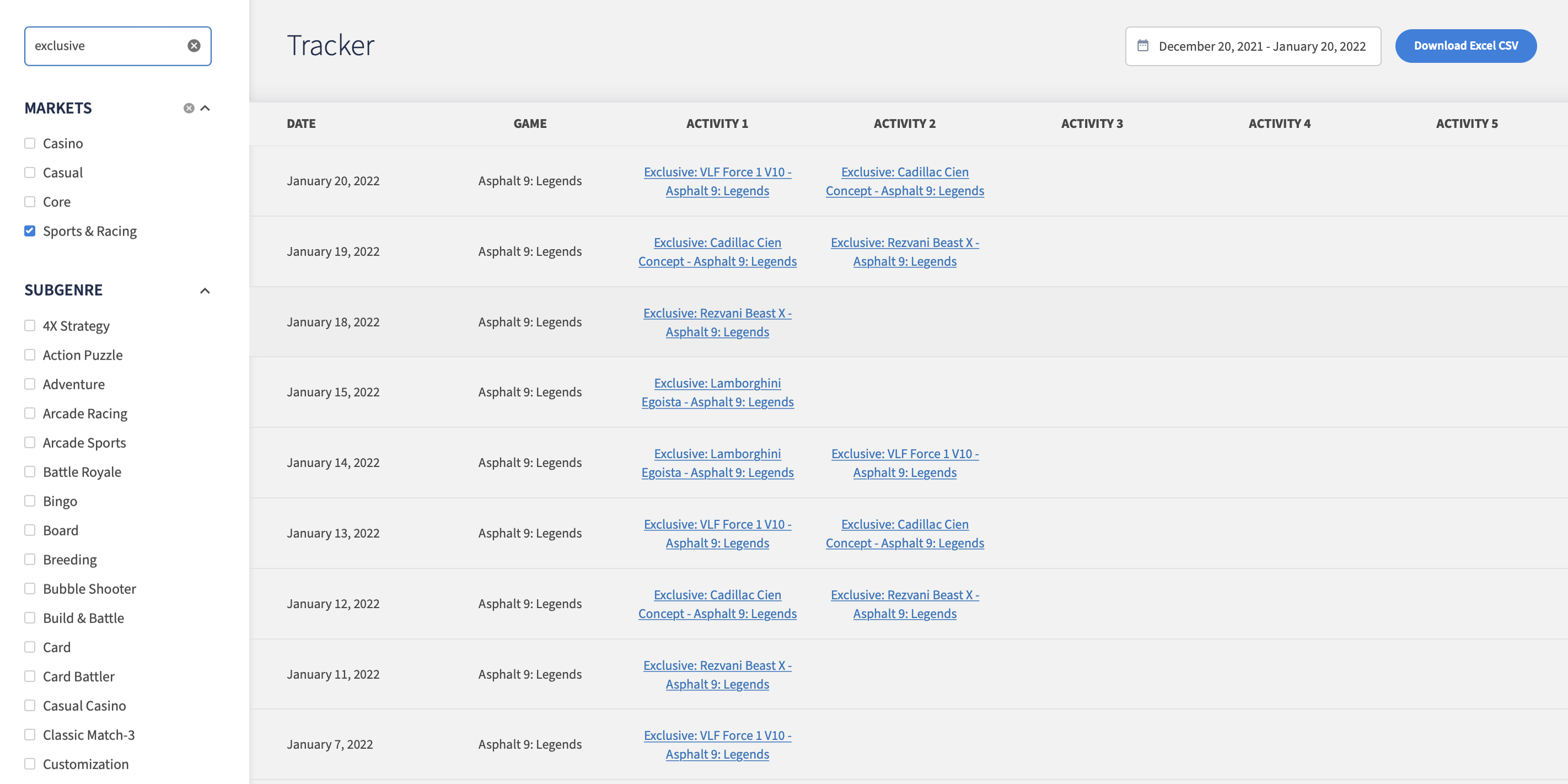Screen dimensions: 1568x784
Task: Open calendar icon in date range
Action: 1142,46
